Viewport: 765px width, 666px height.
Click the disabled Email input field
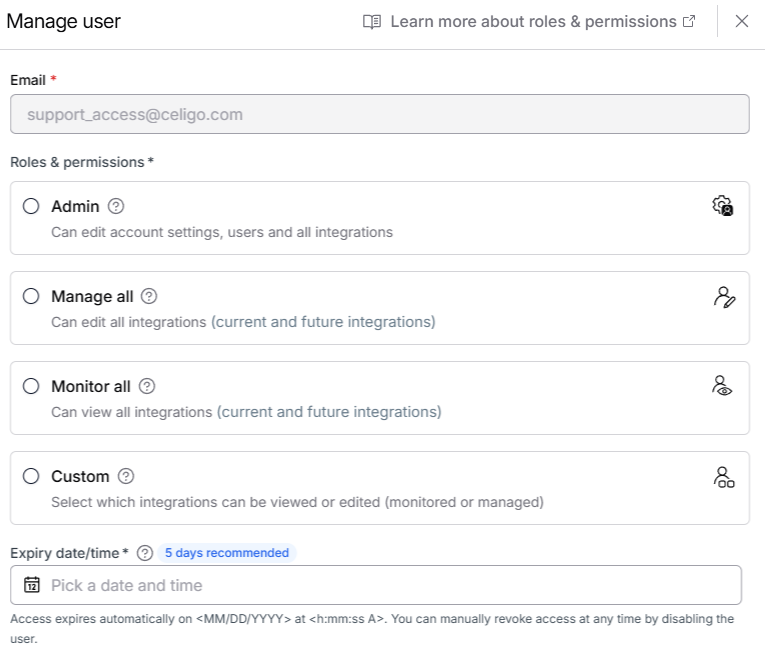coord(380,114)
